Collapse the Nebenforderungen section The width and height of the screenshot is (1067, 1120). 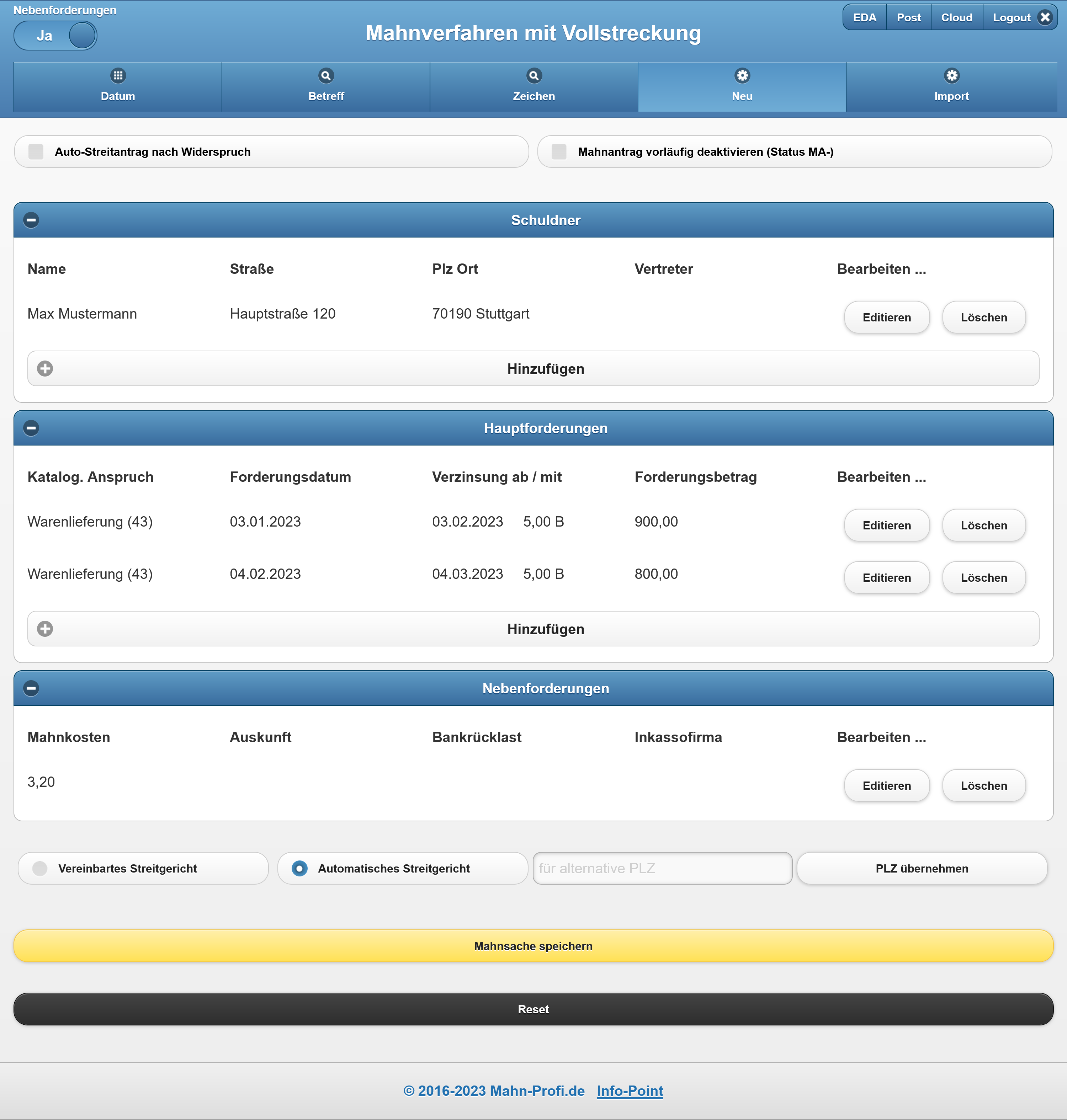(x=31, y=688)
